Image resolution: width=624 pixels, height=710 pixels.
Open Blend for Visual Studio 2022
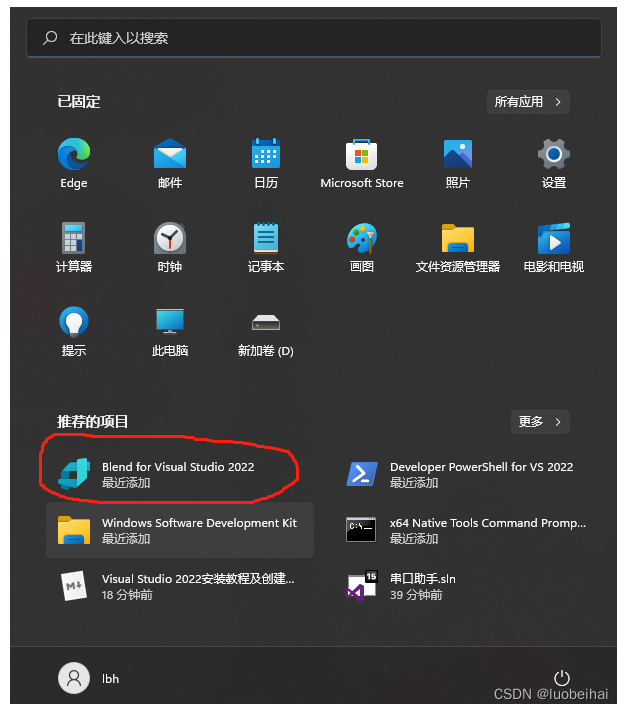pyautogui.click(x=180, y=474)
